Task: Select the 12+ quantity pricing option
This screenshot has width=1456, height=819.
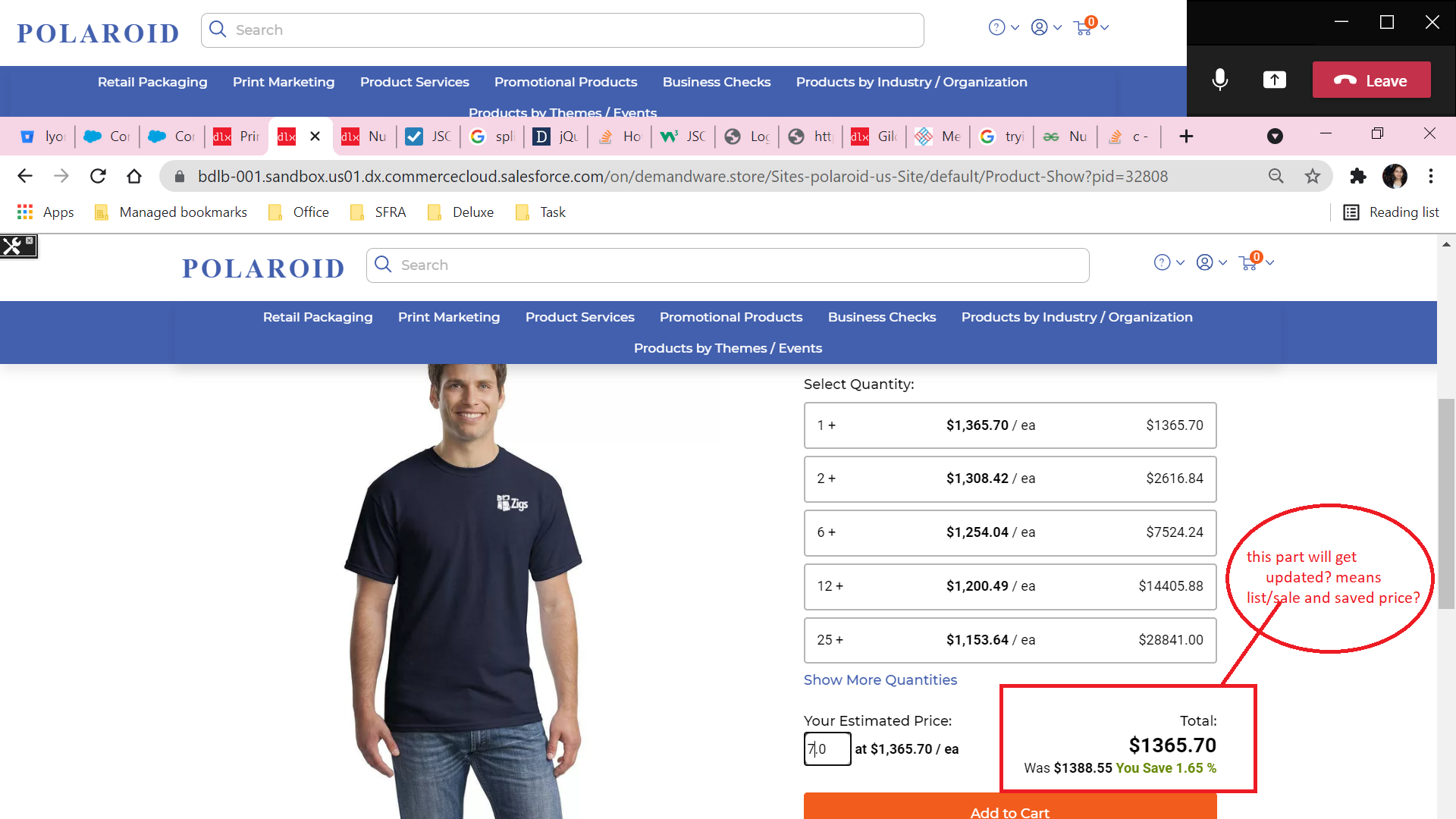Action: click(x=1009, y=586)
